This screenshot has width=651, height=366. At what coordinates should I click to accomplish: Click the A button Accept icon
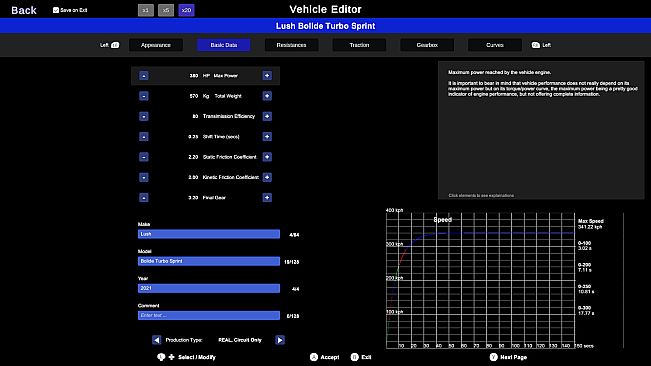pos(314,357)
